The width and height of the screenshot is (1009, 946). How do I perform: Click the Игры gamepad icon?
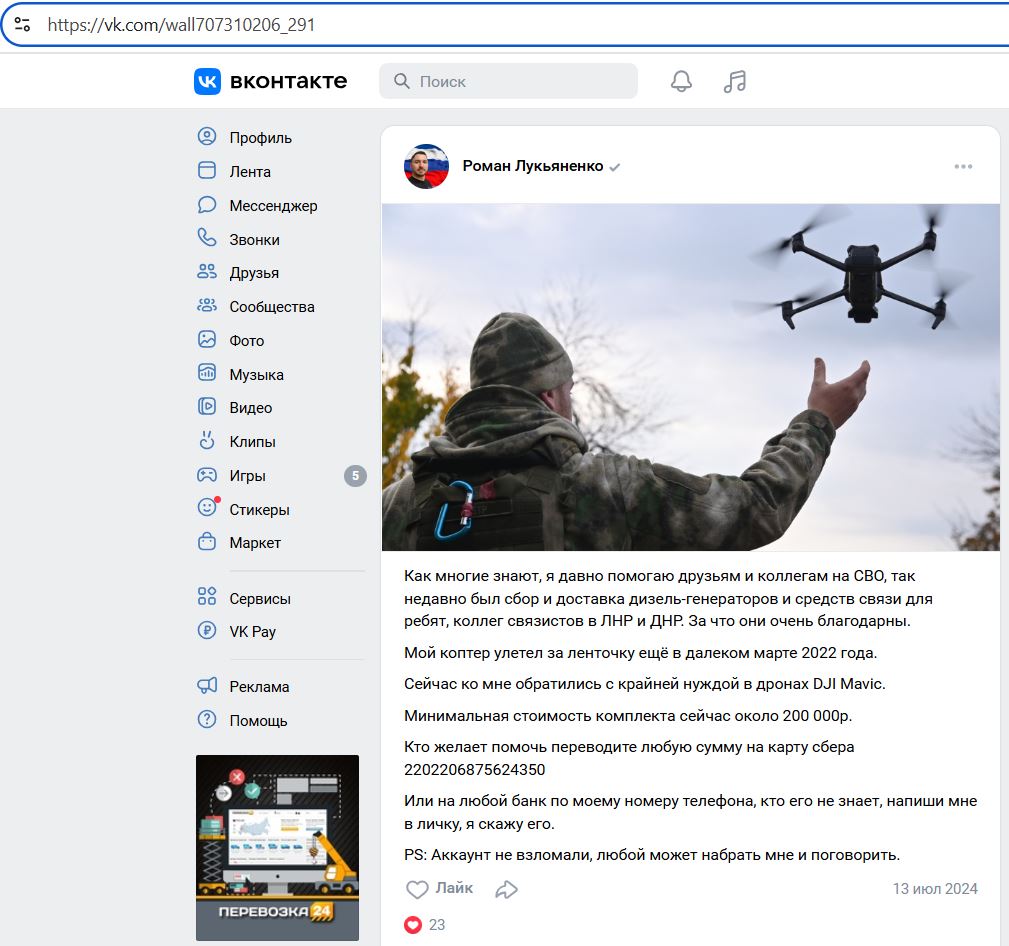click(207, 475)
